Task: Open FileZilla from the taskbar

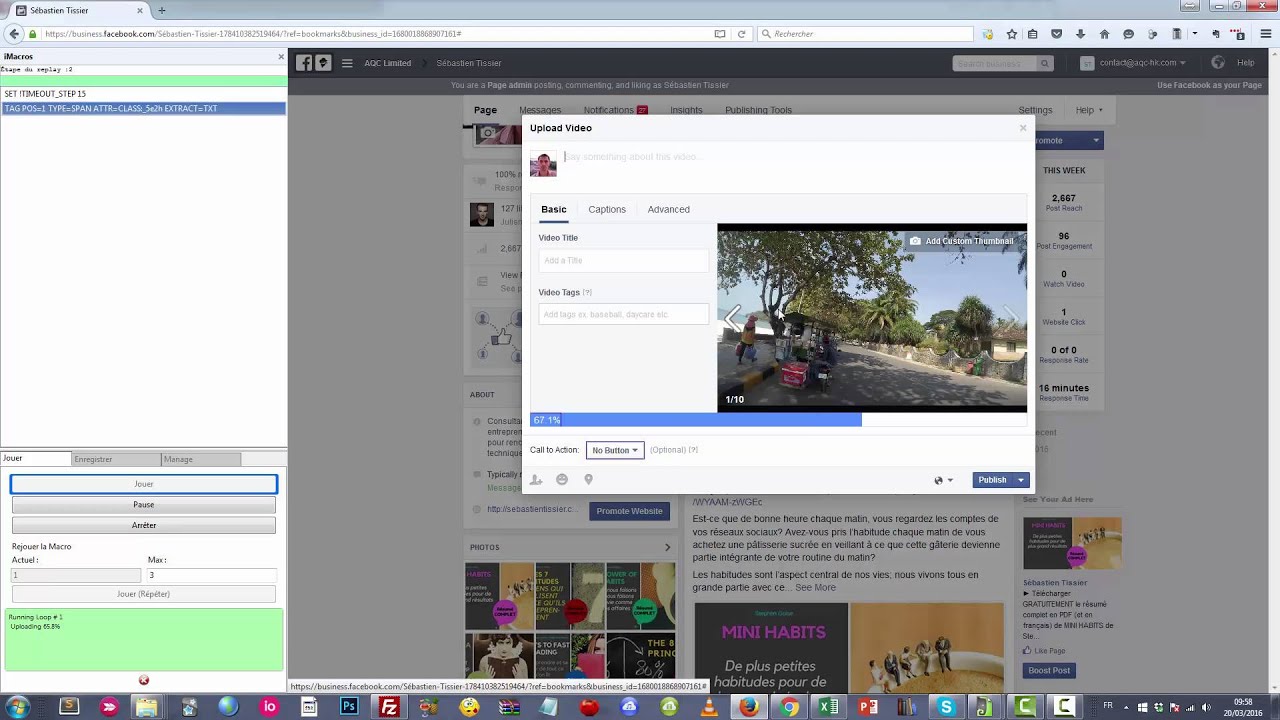Action: (x=389, y=707)
